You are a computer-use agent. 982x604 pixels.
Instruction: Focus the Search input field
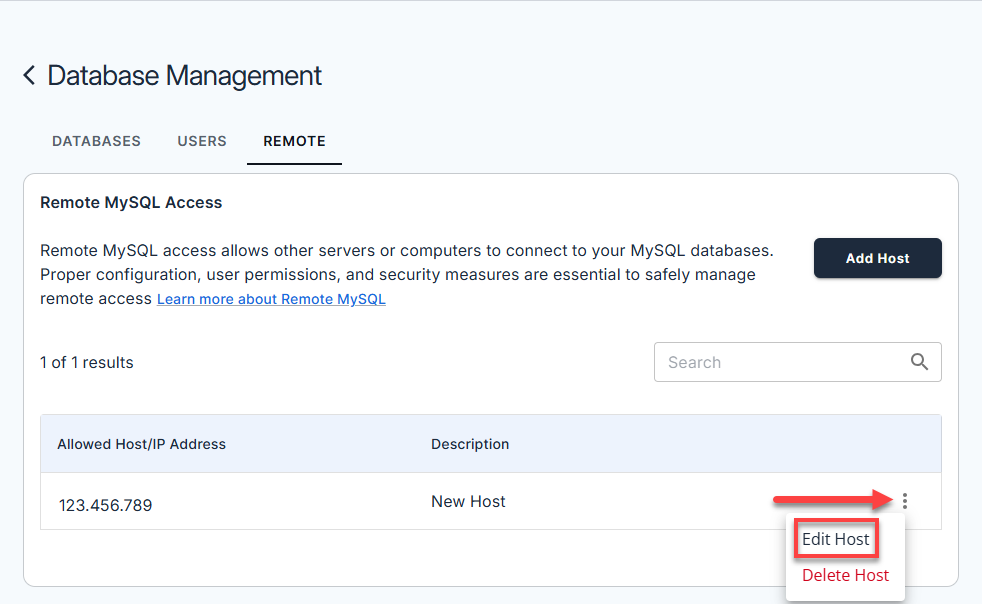click(780, 362)
